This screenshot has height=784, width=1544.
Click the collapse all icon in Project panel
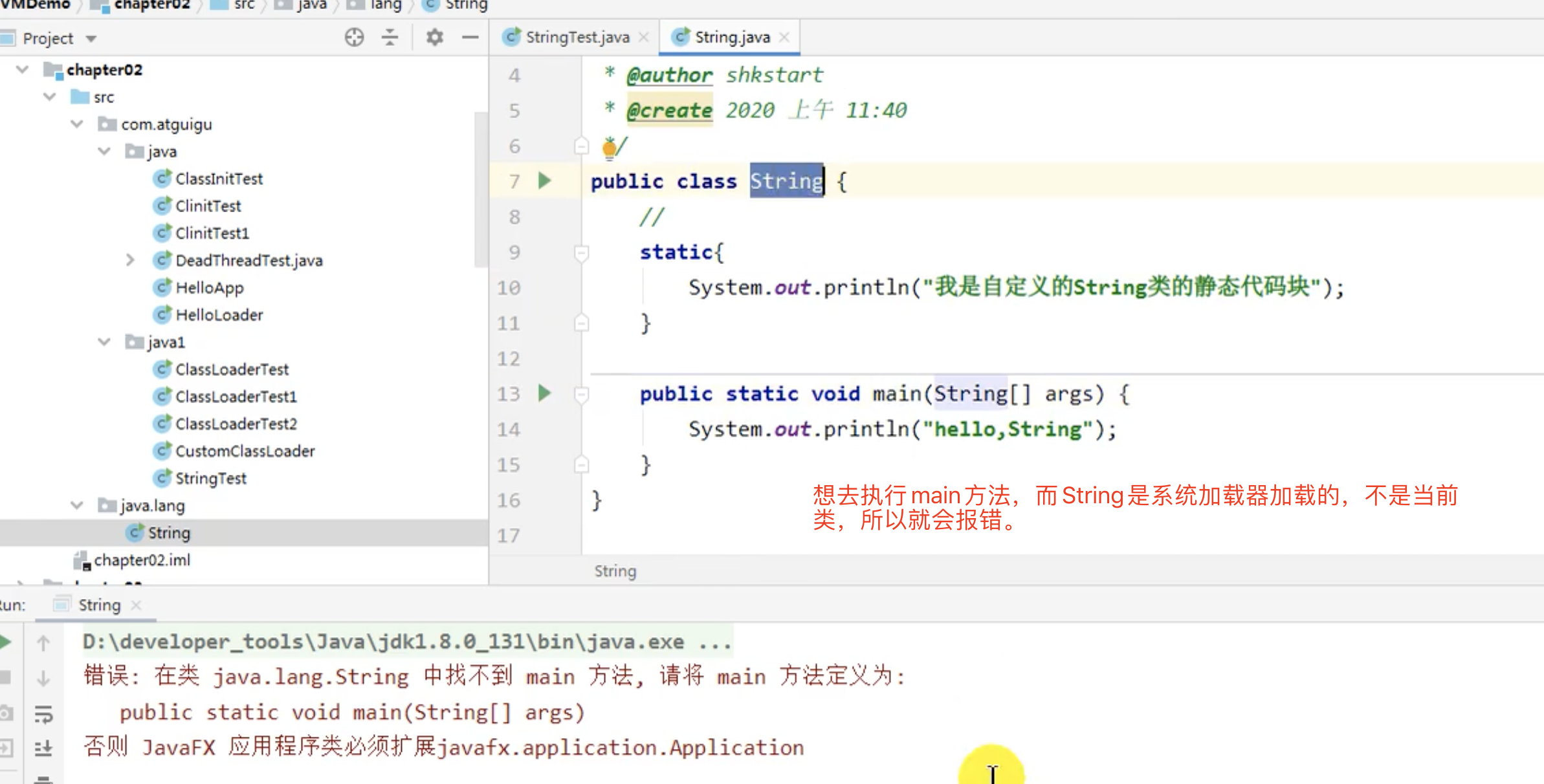click(390, 38)
